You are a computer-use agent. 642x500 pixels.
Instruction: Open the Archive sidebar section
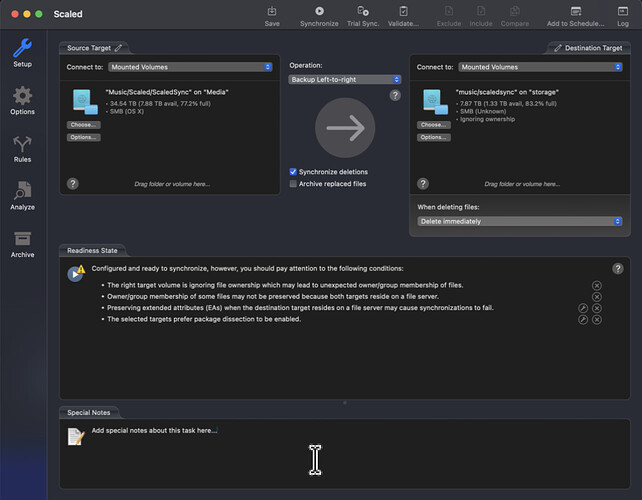pos(22,240)
